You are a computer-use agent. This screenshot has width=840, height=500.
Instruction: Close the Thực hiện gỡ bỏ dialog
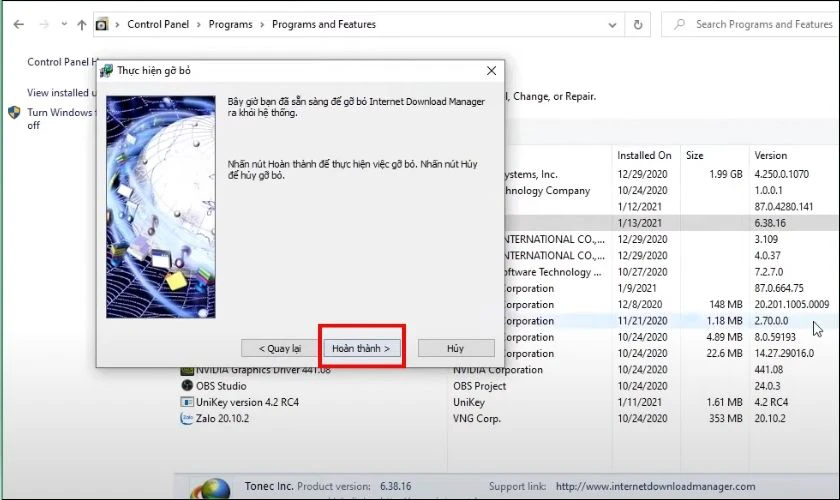(x=491, y=71)
